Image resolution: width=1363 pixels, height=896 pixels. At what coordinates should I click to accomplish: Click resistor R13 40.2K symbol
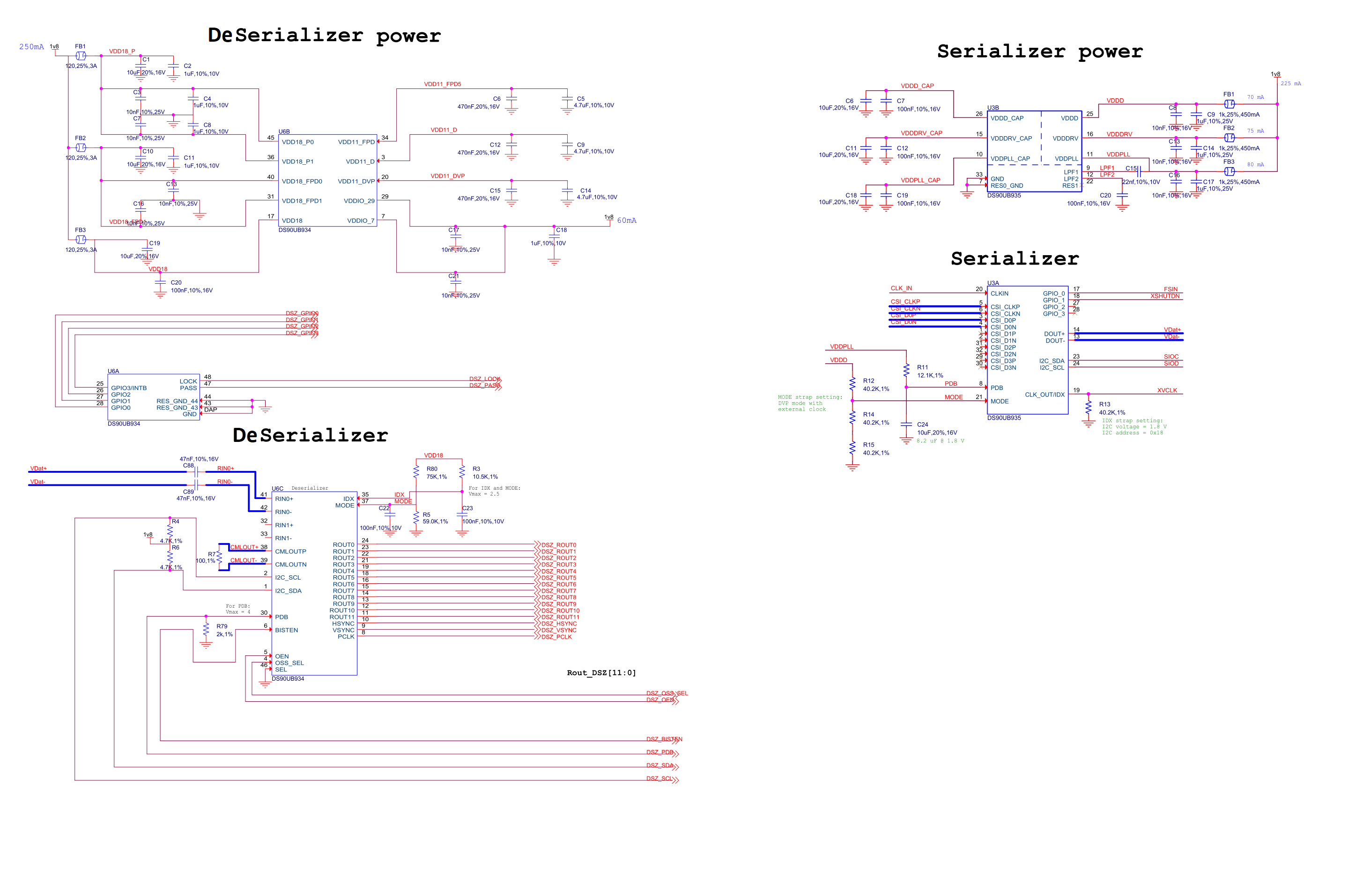[1088, 408]
